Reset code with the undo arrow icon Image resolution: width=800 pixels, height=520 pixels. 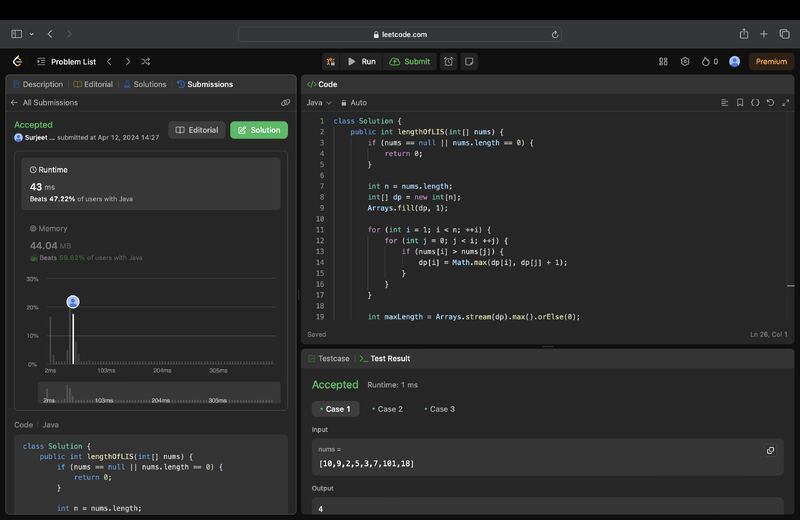770,102
